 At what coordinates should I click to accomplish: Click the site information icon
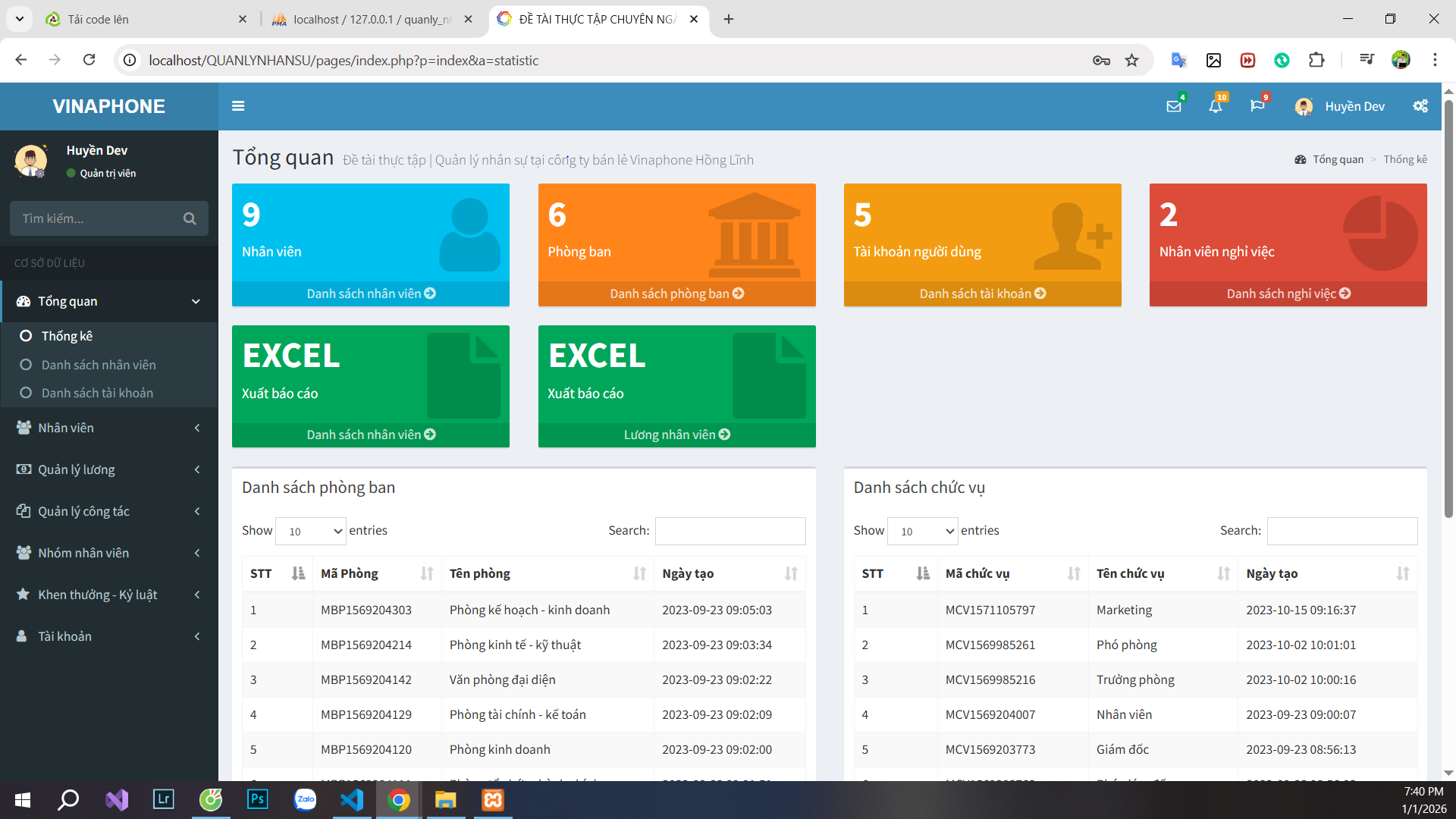click(130, 60)
